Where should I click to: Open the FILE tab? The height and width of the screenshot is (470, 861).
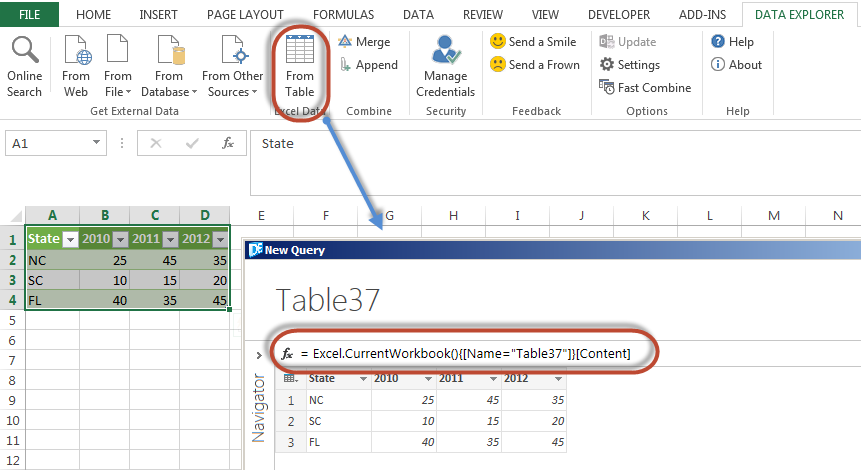30,14
